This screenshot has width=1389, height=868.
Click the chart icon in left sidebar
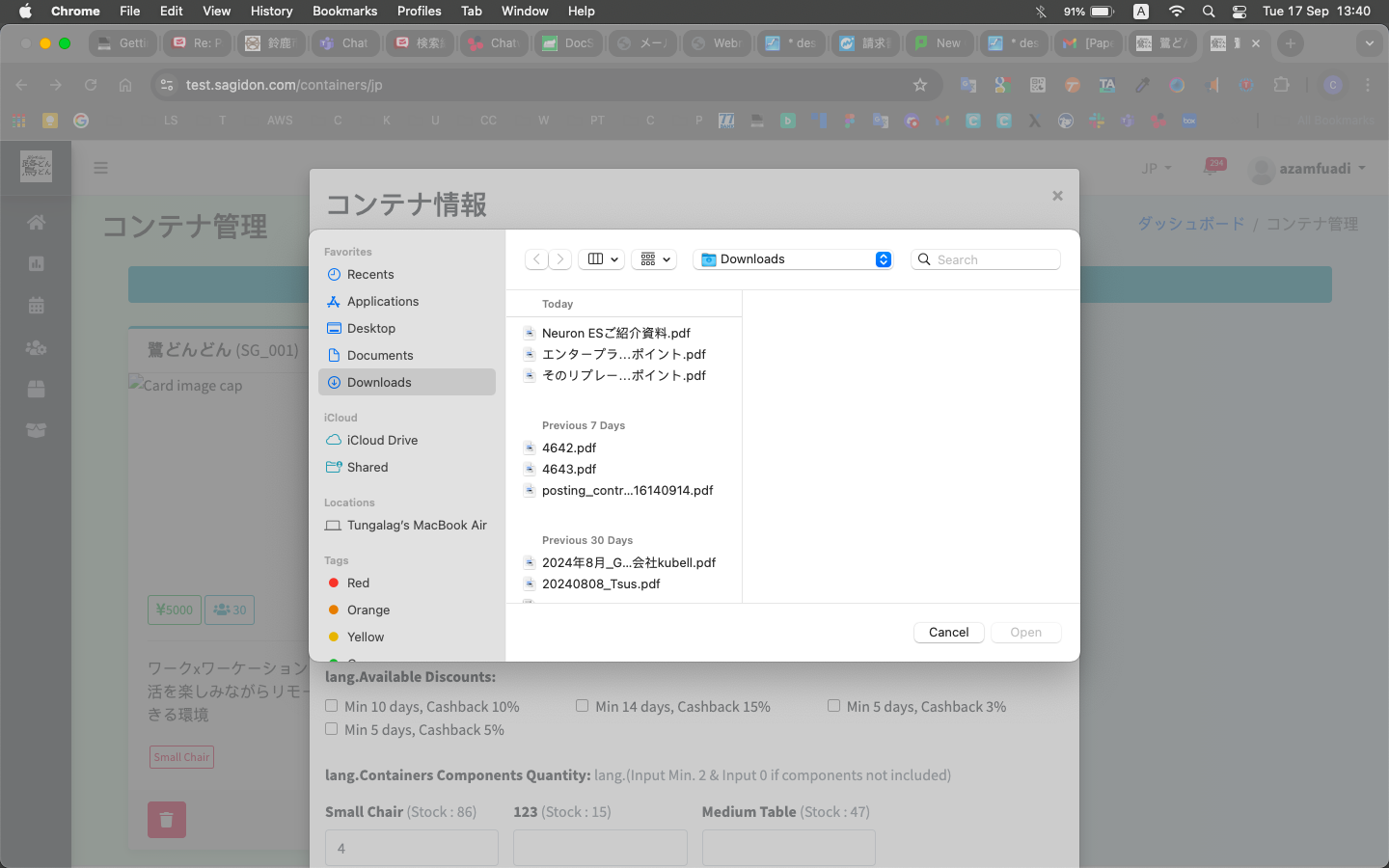[36, 264]
